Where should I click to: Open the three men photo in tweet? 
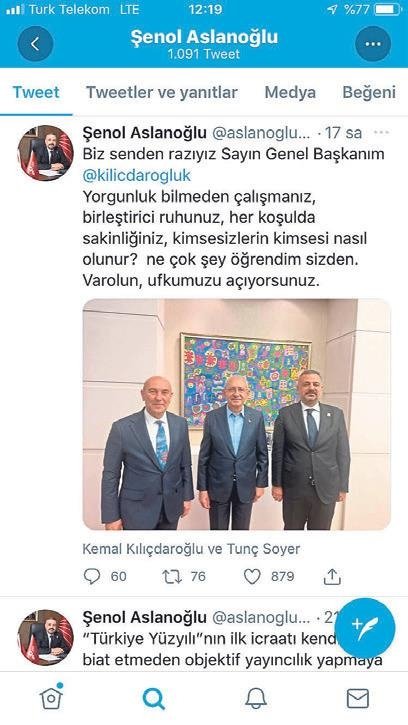pos(237,414)
